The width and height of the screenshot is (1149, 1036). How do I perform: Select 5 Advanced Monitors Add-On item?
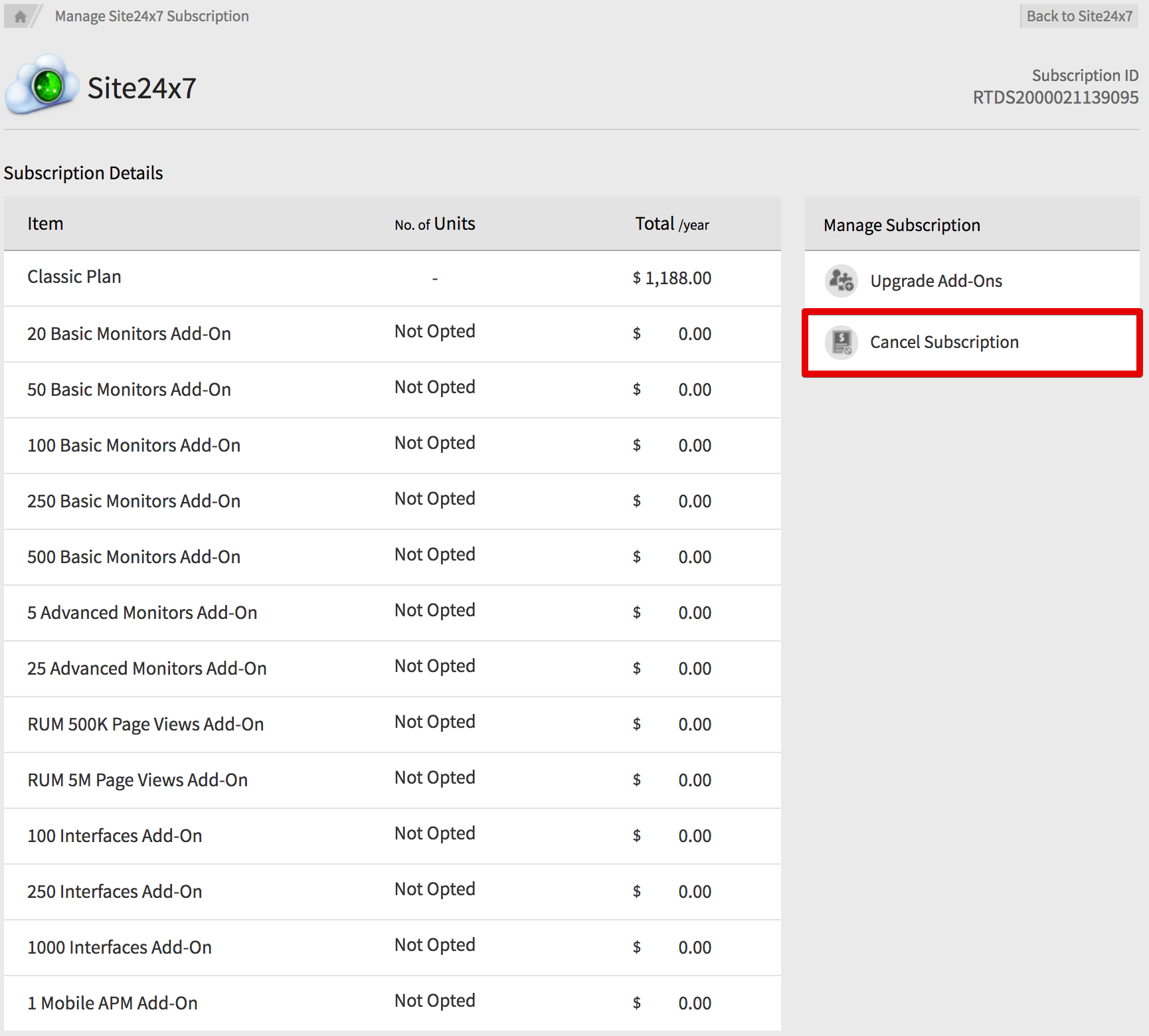(x=142, y=612)
